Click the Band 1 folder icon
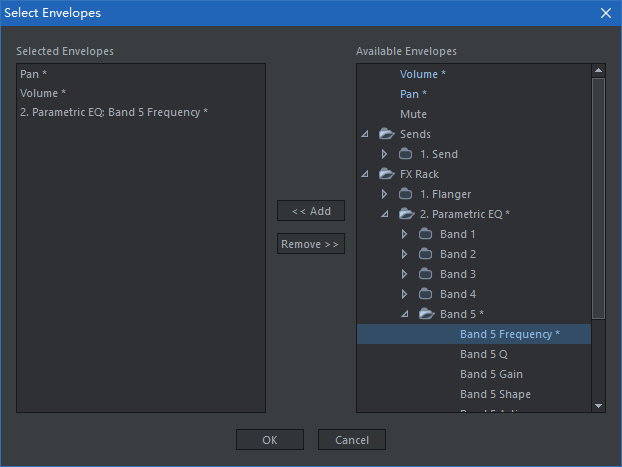Viewport: 622px width, 467px height. pyautogui.click(x=426, y=234)
